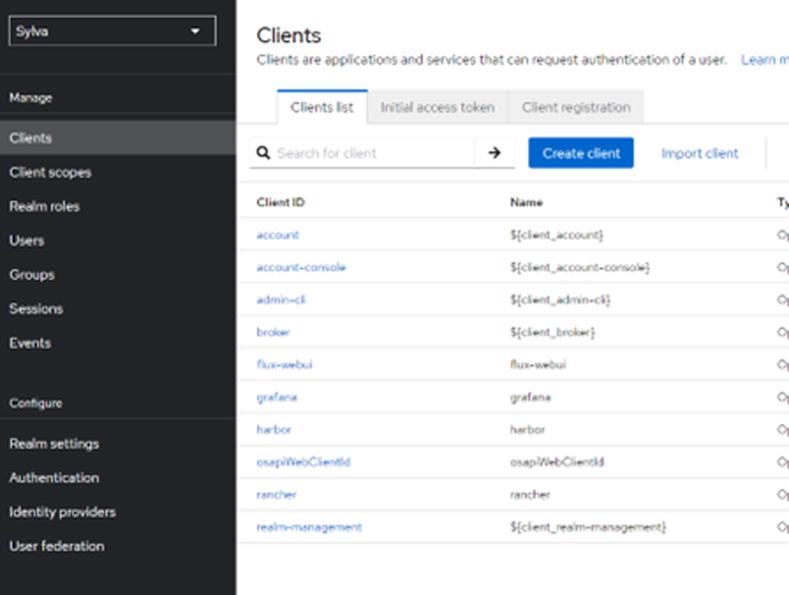Click the magnifier icon in search box
789x595 pixels.
pos(264,153)
